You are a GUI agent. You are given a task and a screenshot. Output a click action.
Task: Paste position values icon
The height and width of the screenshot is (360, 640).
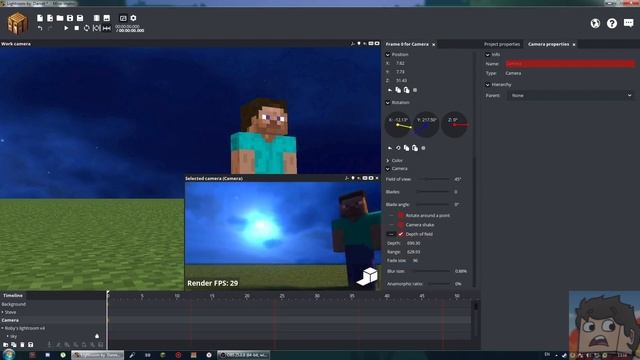click(x=407, y=90)
